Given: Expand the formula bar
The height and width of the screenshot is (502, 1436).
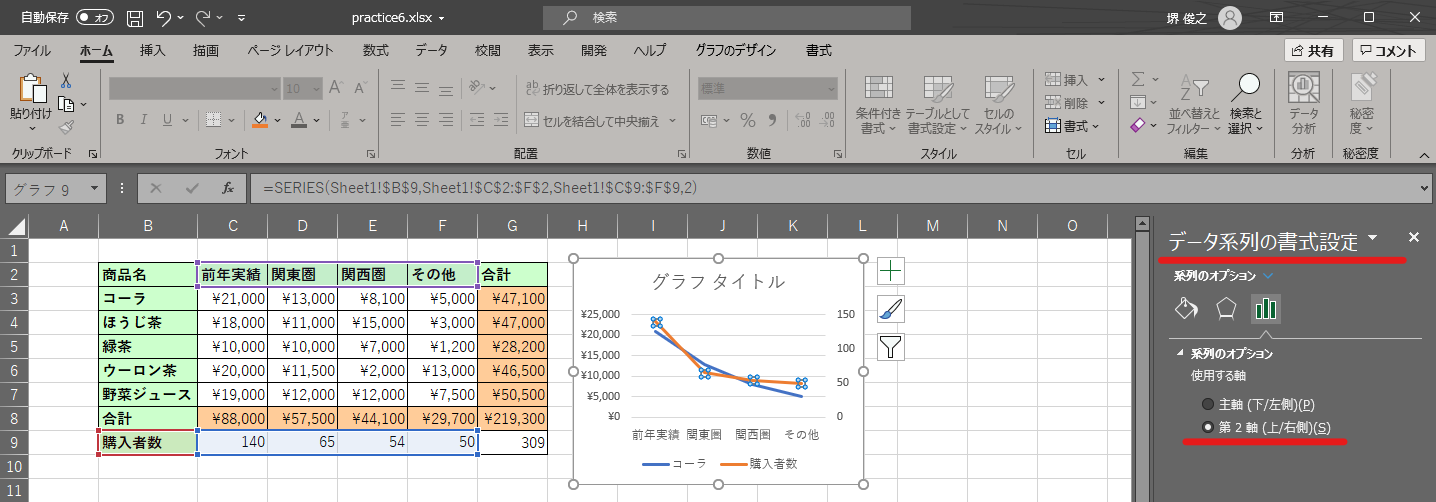Looking at the screenshot, I should click(x=1424, y=187).
